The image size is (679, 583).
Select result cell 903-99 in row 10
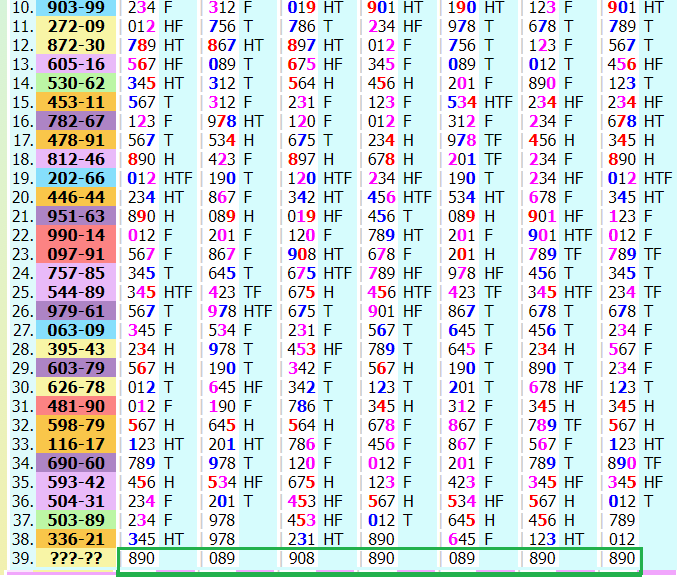[76, 8]
